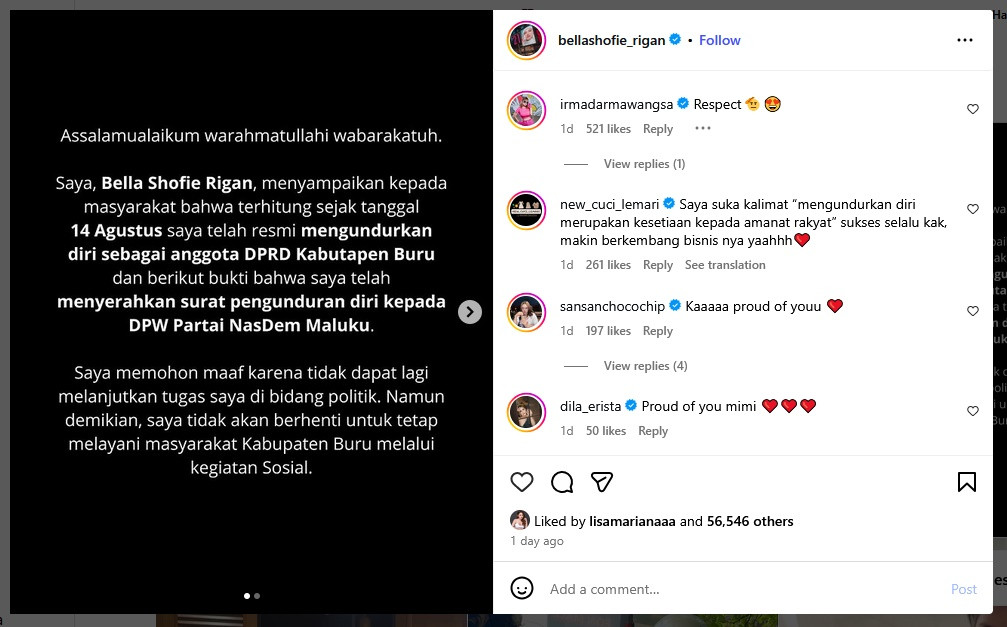The height and width of the screenshot is (627, 1007).
Task: Follow bellashofie_rigan
Action: [719, 40]
